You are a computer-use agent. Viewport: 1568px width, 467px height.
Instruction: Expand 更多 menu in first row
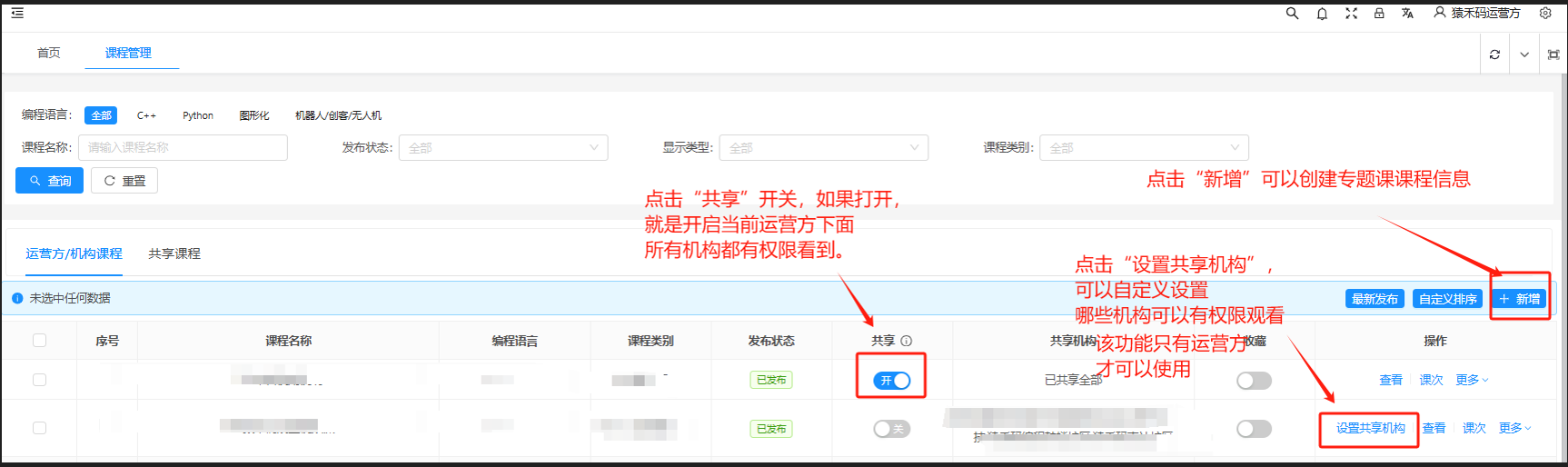(1472, 380)
